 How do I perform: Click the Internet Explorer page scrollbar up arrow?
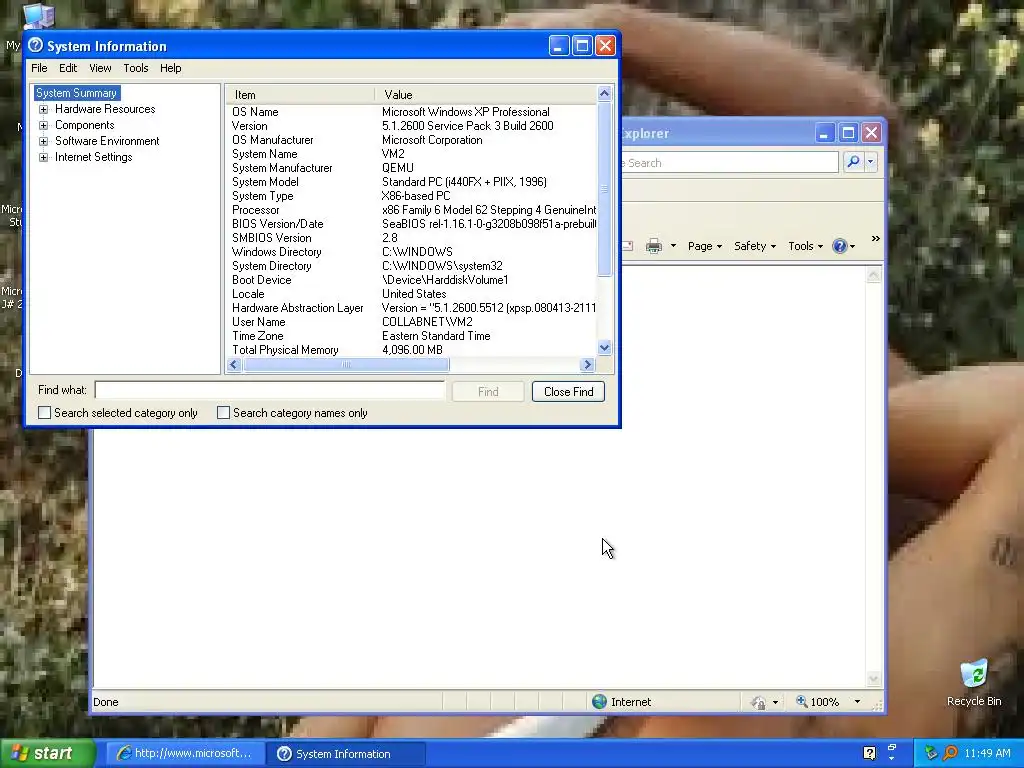[873, 276]
